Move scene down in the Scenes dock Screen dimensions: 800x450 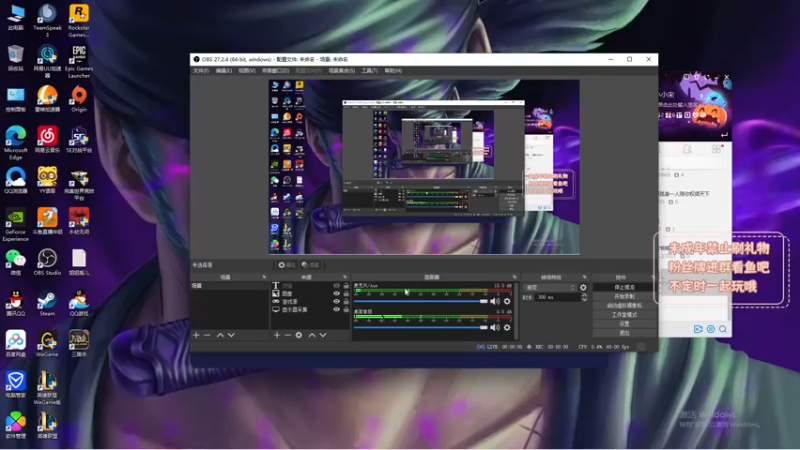(231, 335)
